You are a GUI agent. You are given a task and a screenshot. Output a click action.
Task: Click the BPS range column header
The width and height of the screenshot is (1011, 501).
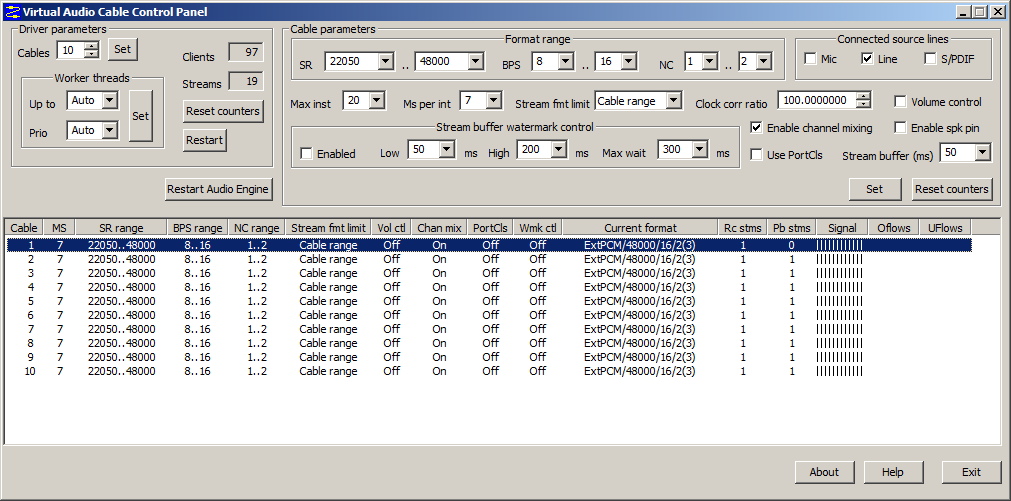point(197,228)
